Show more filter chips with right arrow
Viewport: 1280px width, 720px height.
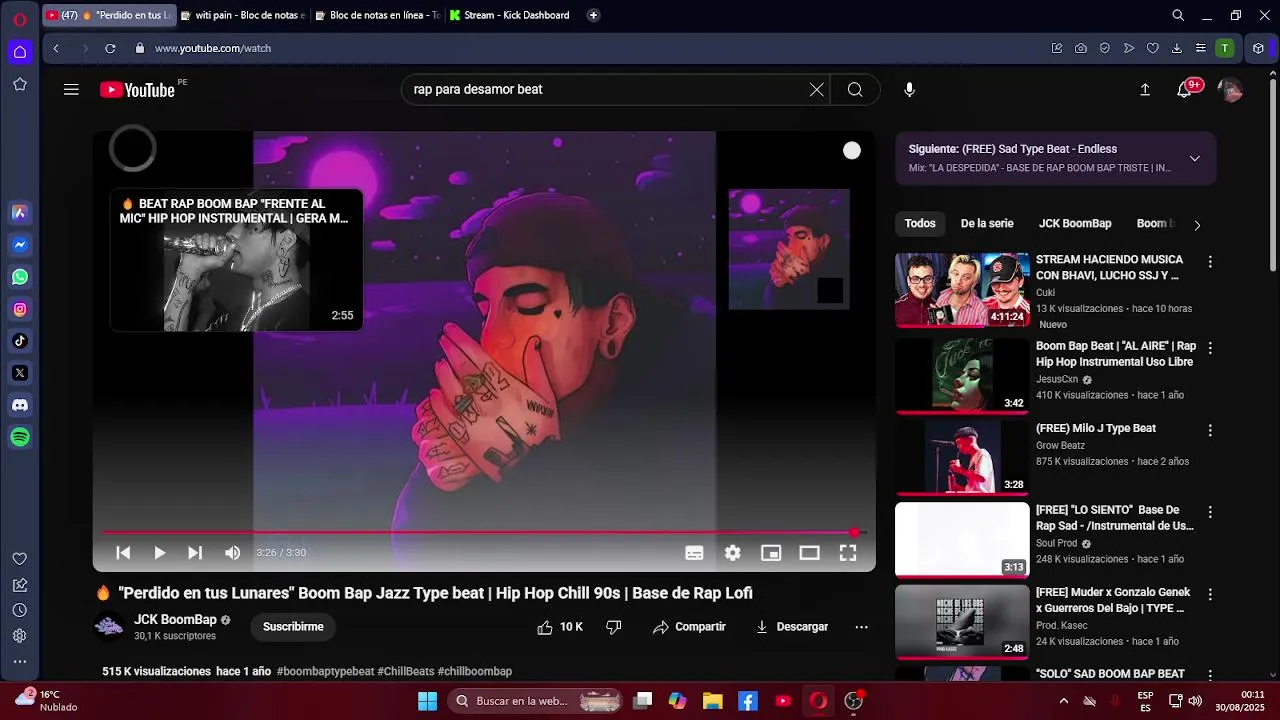point(1197,225)
